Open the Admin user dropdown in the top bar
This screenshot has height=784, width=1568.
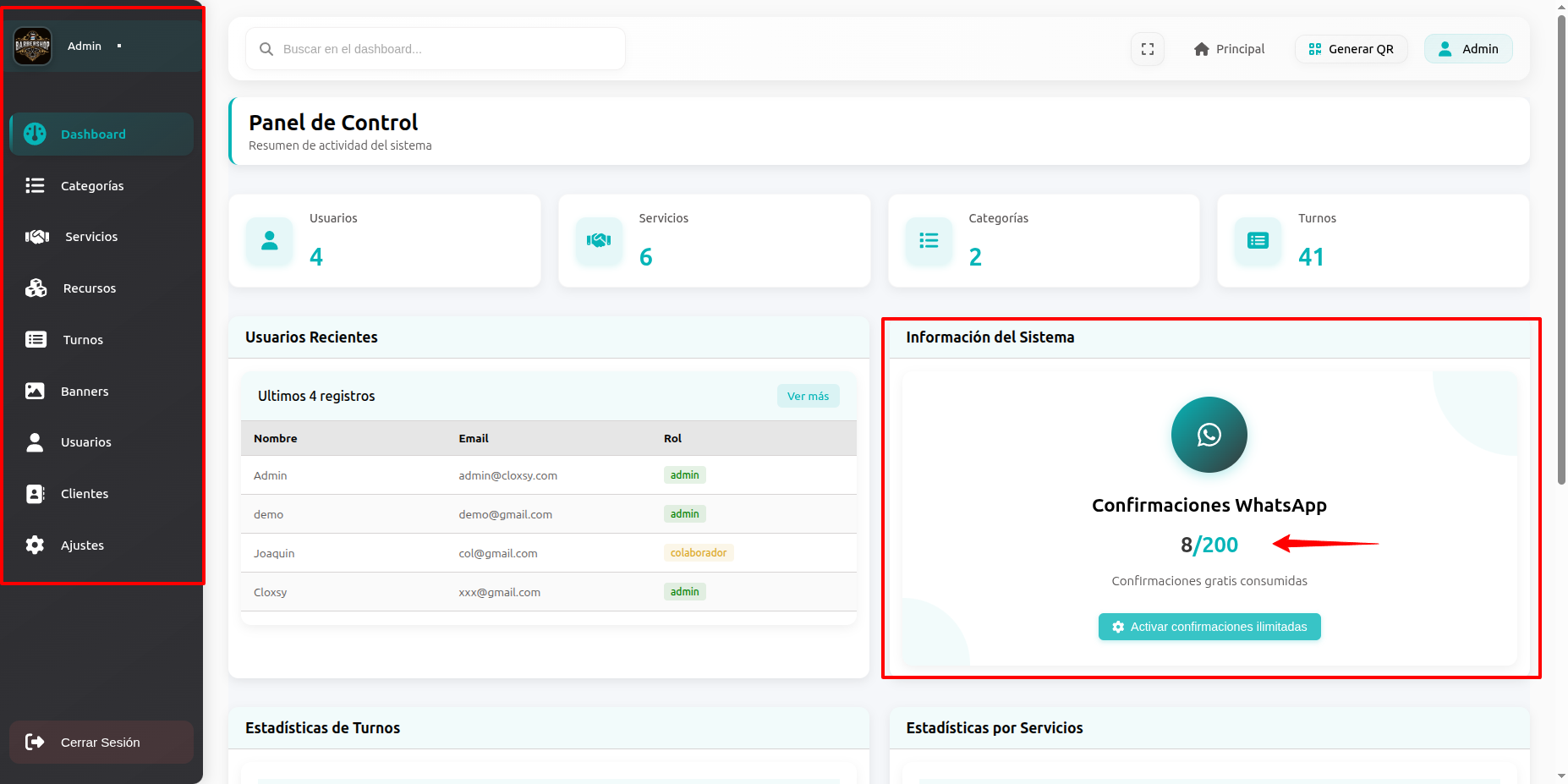1468,49
